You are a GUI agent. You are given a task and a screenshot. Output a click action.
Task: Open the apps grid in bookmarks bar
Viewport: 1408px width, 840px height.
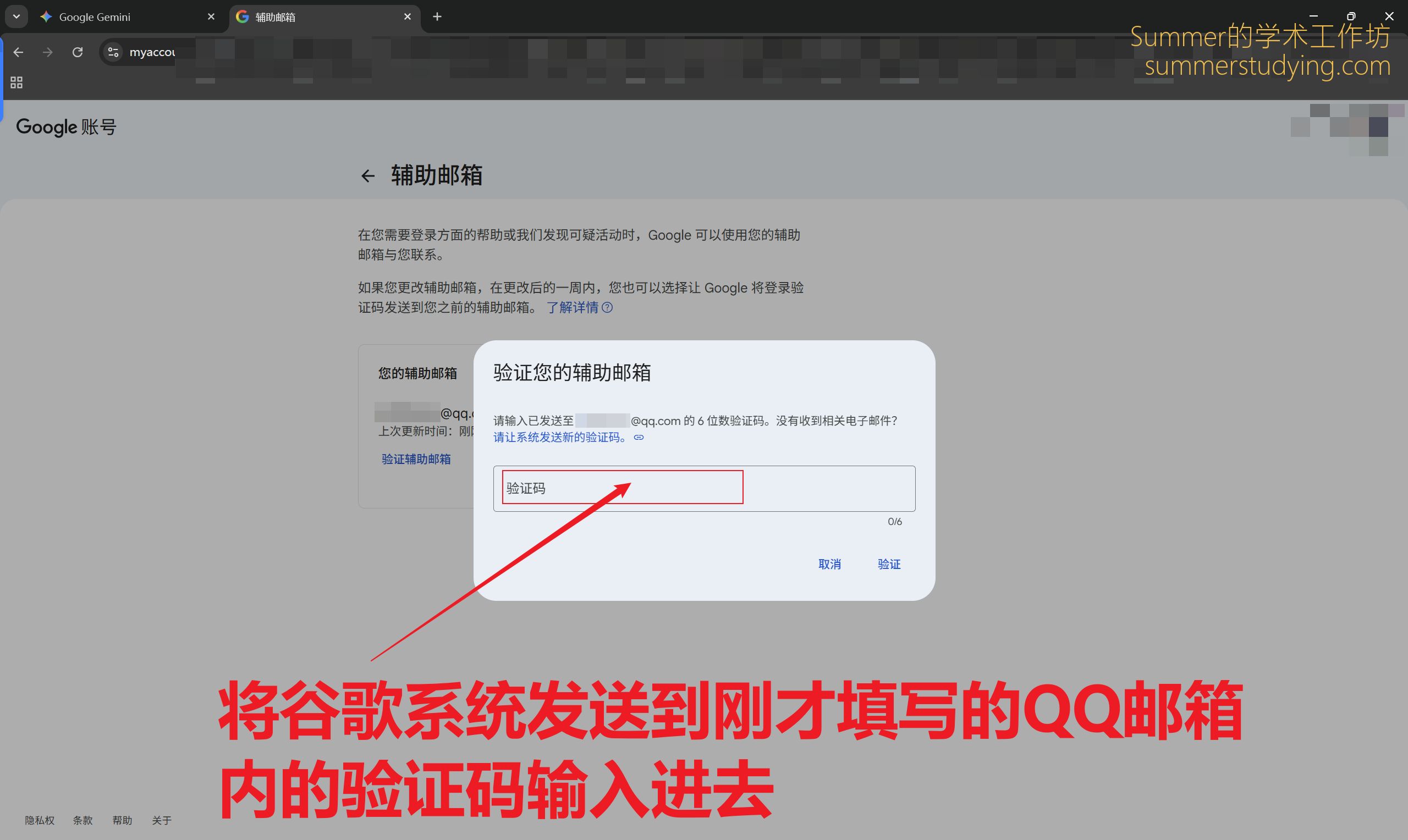(x=16, y=82)
